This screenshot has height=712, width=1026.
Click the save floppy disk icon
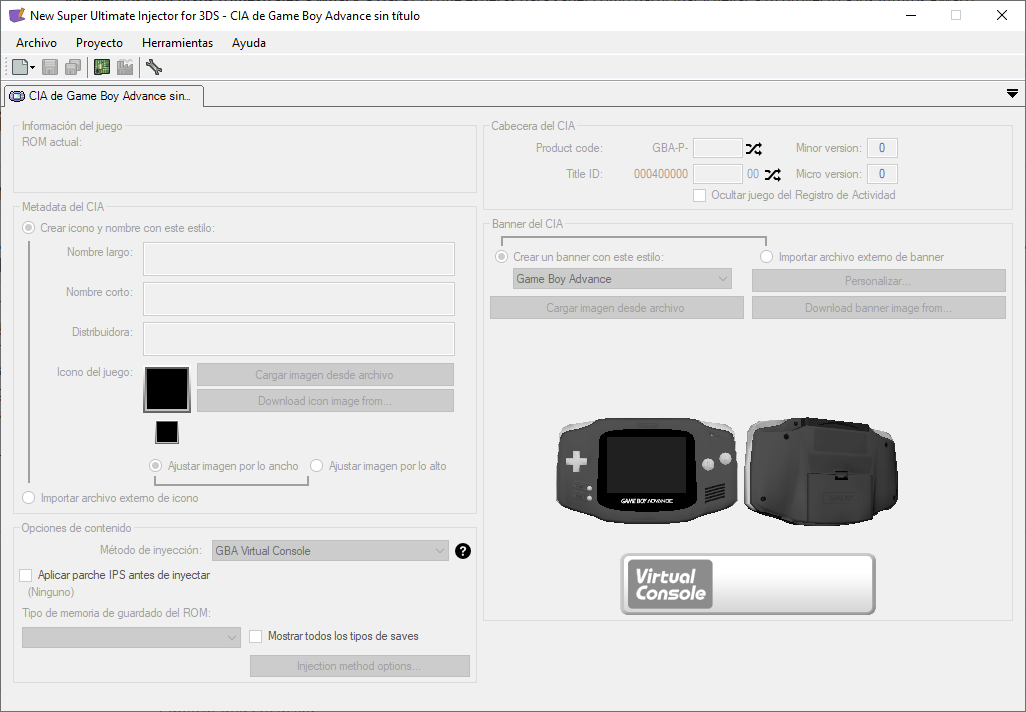[50, 67]
